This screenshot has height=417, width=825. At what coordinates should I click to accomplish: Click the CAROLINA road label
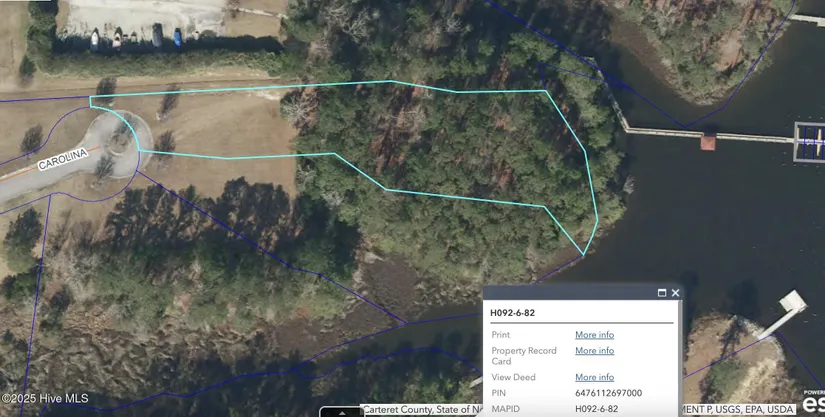click(x=63, y=159)
